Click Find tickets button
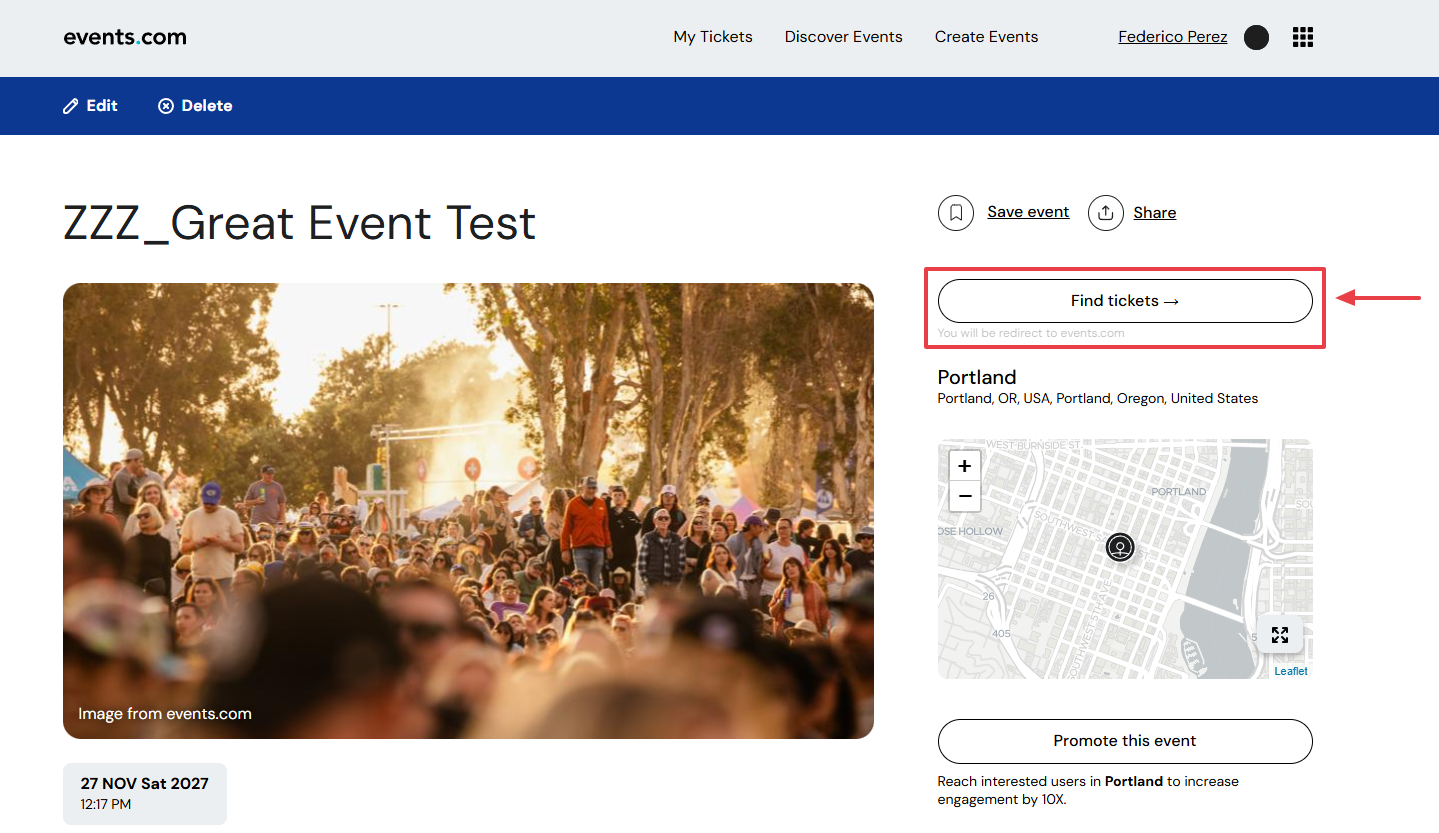The width and height of the screenshot is (1439, 833). click(1125, 301)
